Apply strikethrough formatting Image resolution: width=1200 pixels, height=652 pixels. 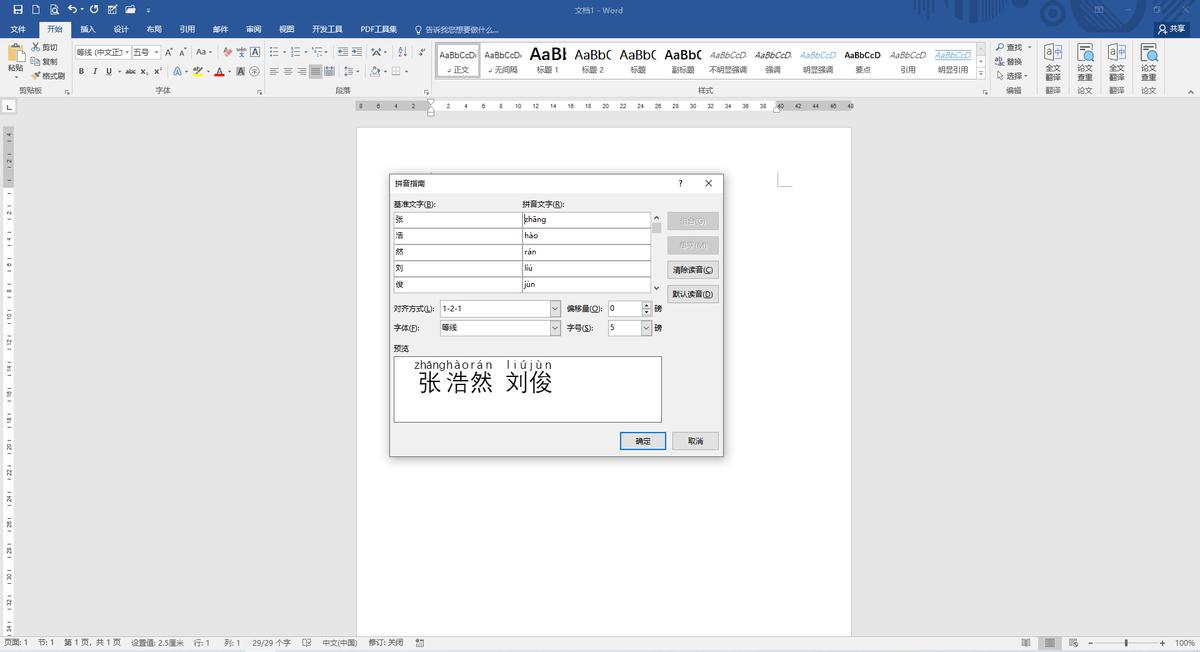(x=131, y=71)
